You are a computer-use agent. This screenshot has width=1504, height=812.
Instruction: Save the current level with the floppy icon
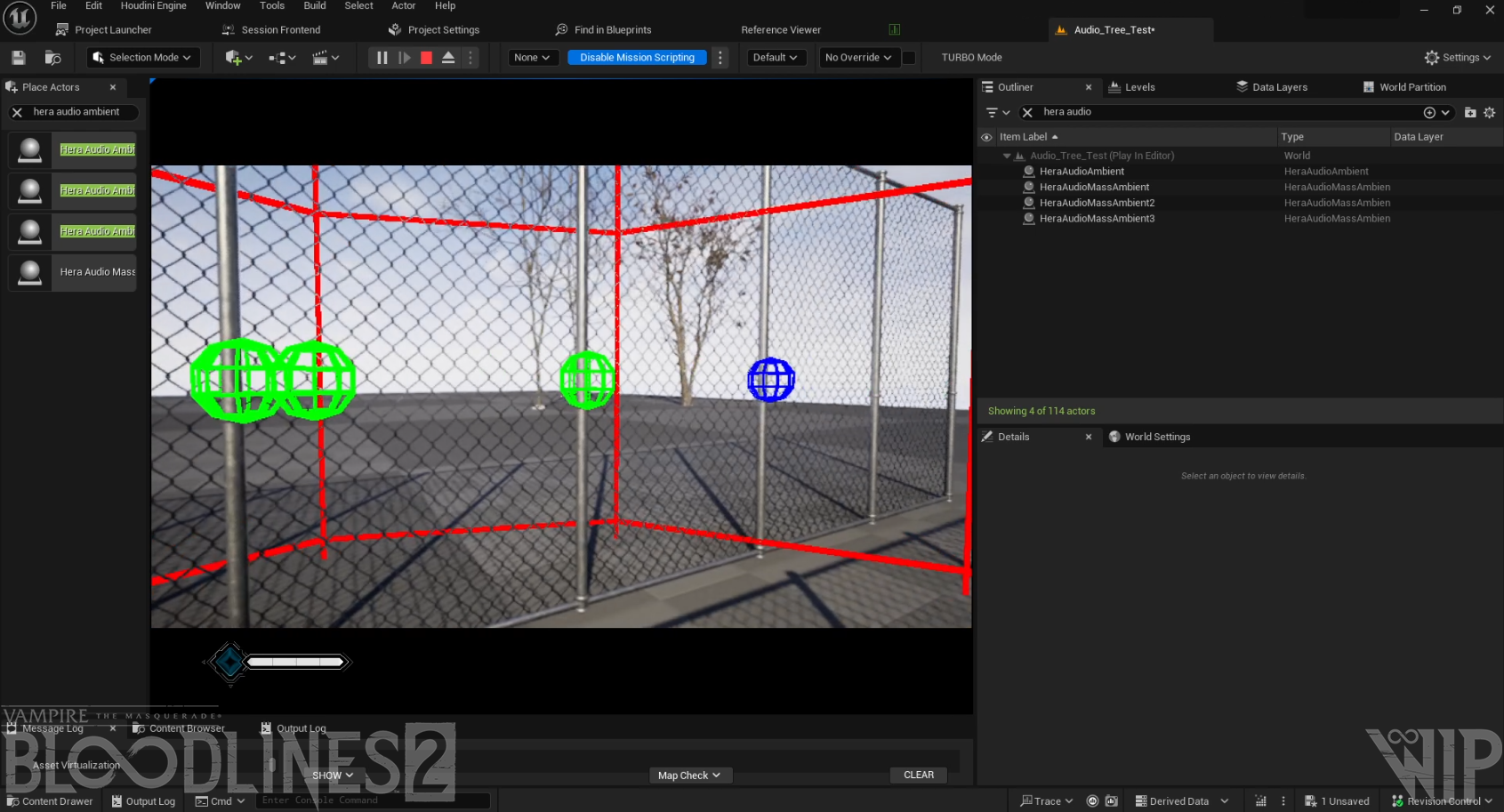(18, 58)
